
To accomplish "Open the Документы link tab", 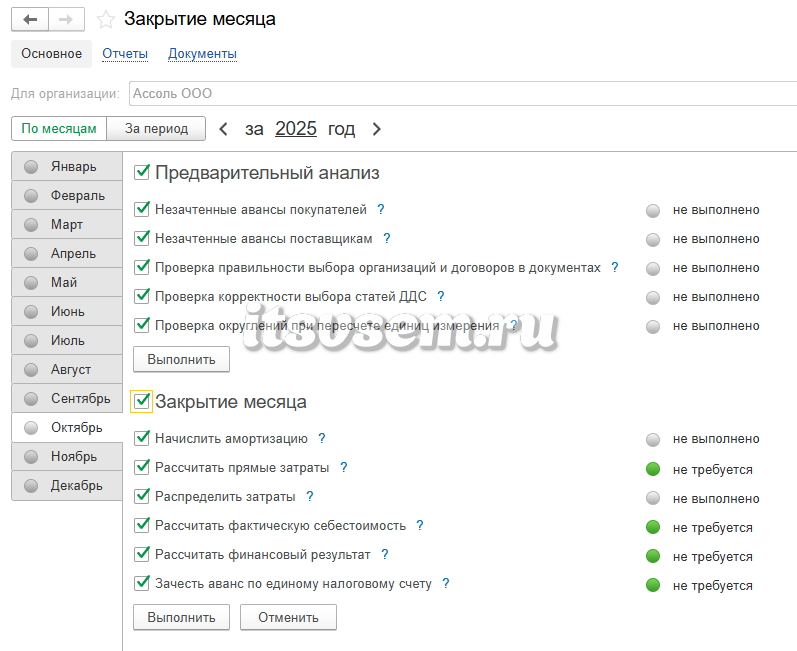I will click(202, 54).
